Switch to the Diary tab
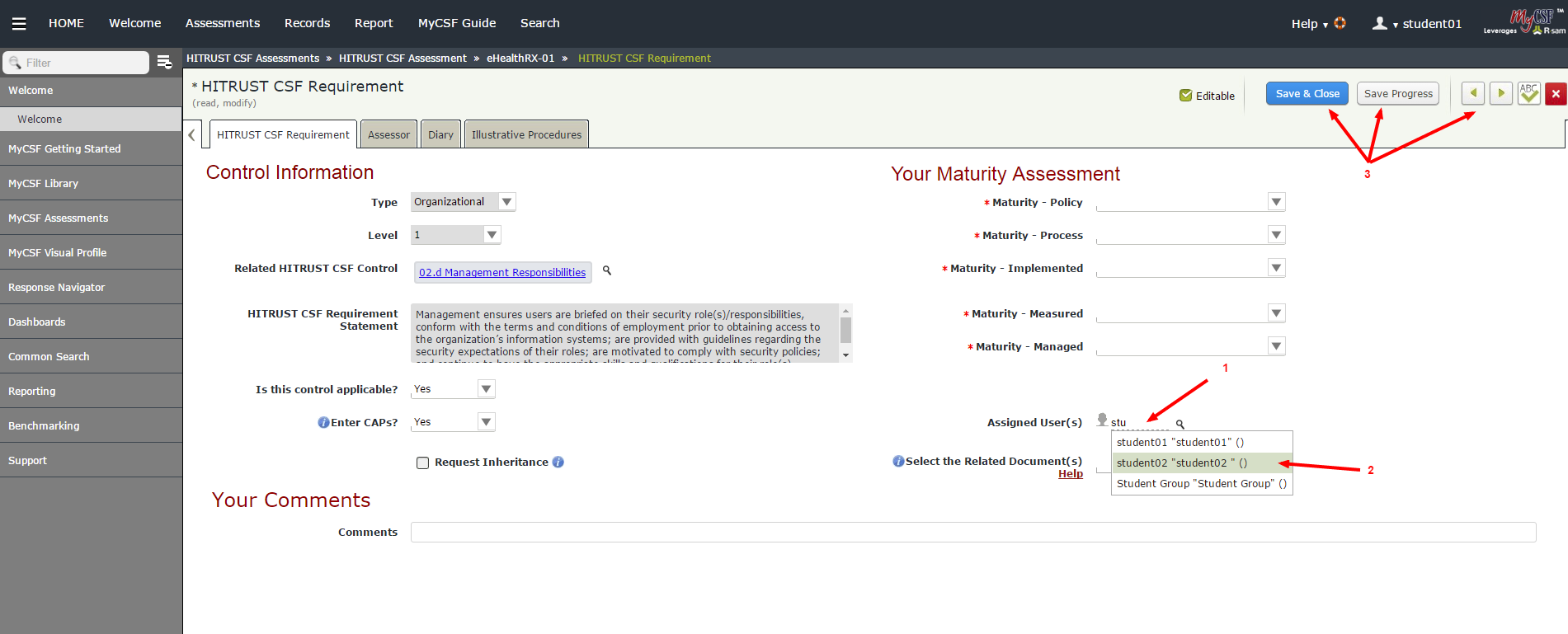 coord(440,134)
